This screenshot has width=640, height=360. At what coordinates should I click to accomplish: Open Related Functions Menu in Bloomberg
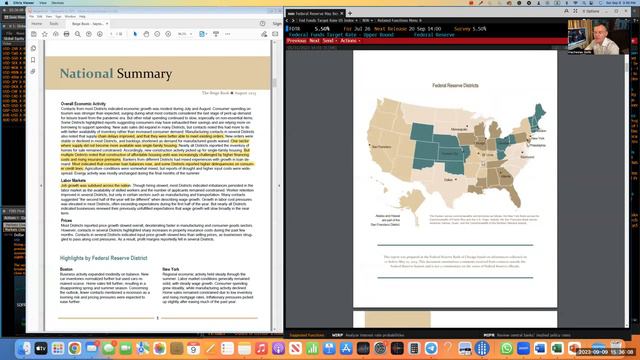400,20
